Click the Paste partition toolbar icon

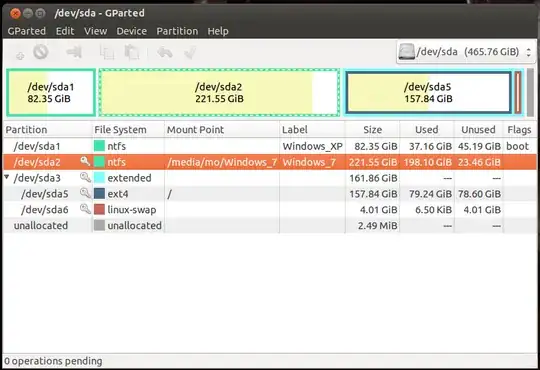click(x=132, y=53)
